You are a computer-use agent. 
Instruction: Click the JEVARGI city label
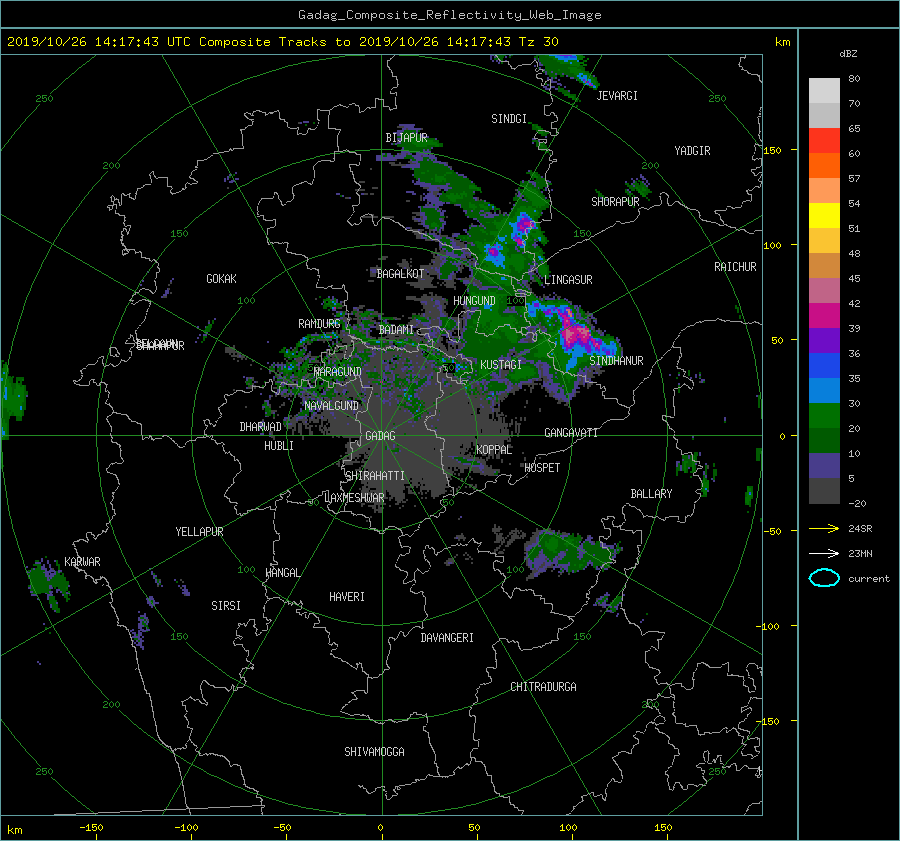617,96
